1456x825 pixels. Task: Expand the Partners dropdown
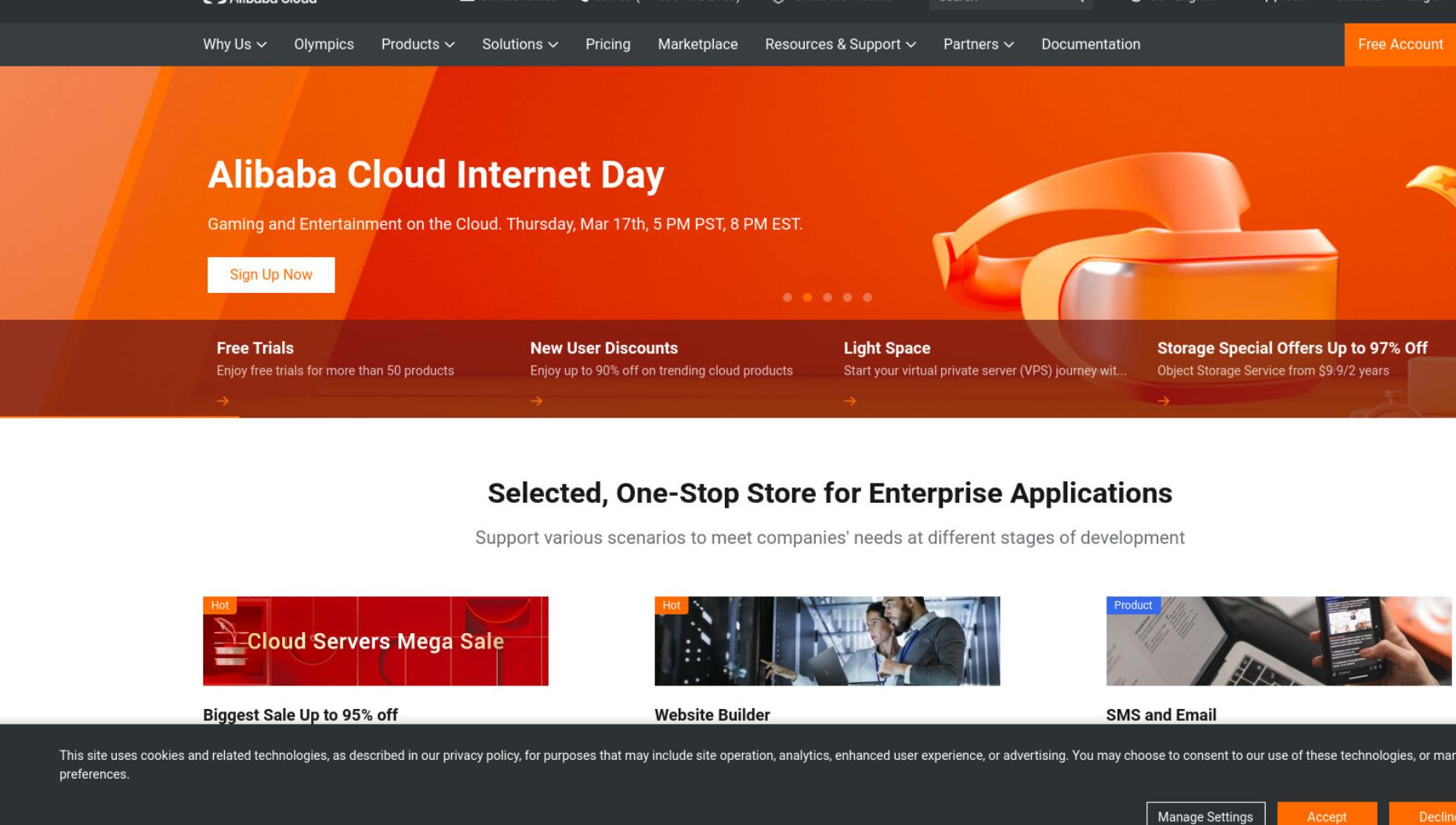point(978,45)
